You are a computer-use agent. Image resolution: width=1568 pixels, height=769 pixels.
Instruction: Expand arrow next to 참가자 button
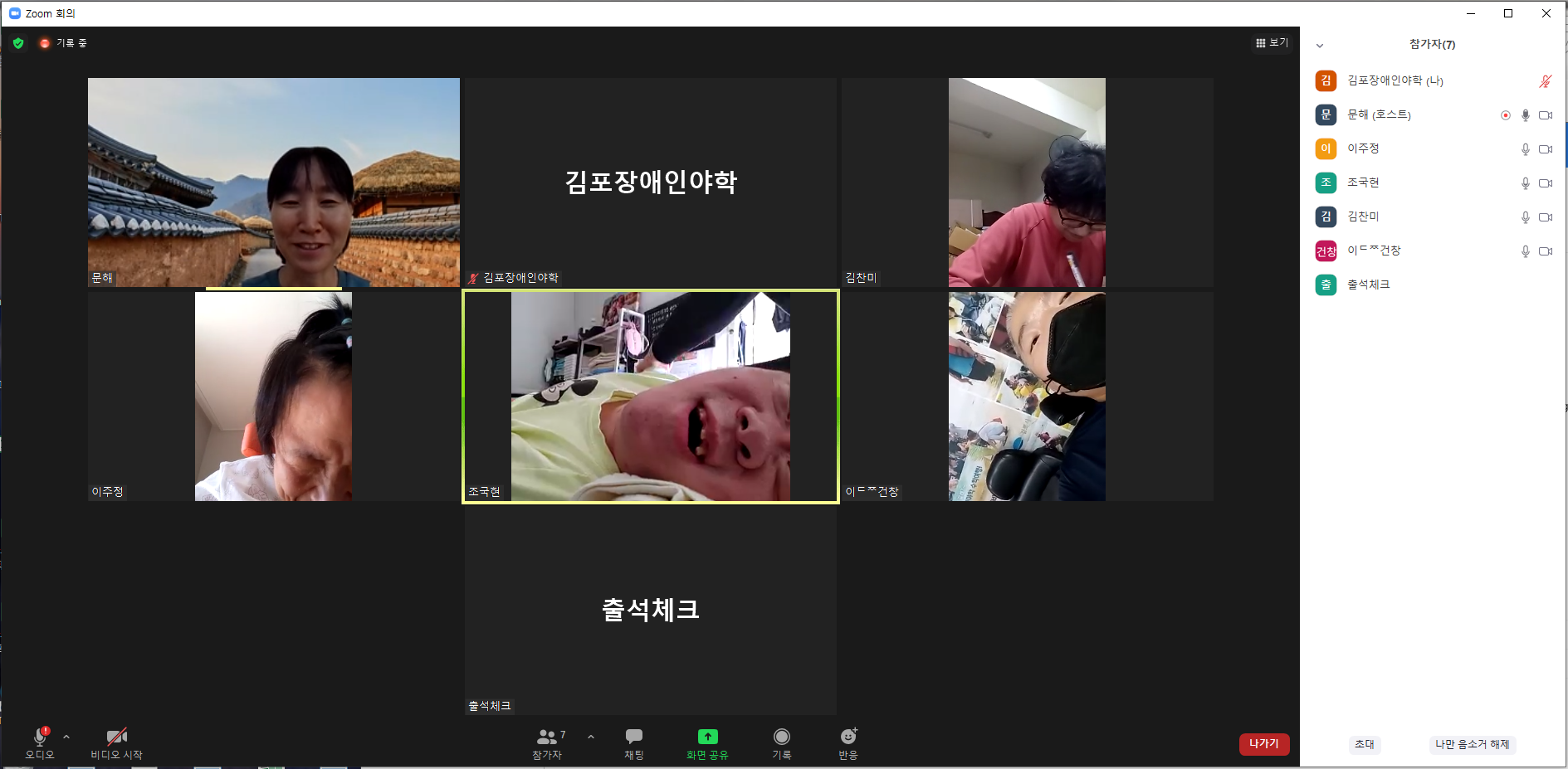point(591,737)
